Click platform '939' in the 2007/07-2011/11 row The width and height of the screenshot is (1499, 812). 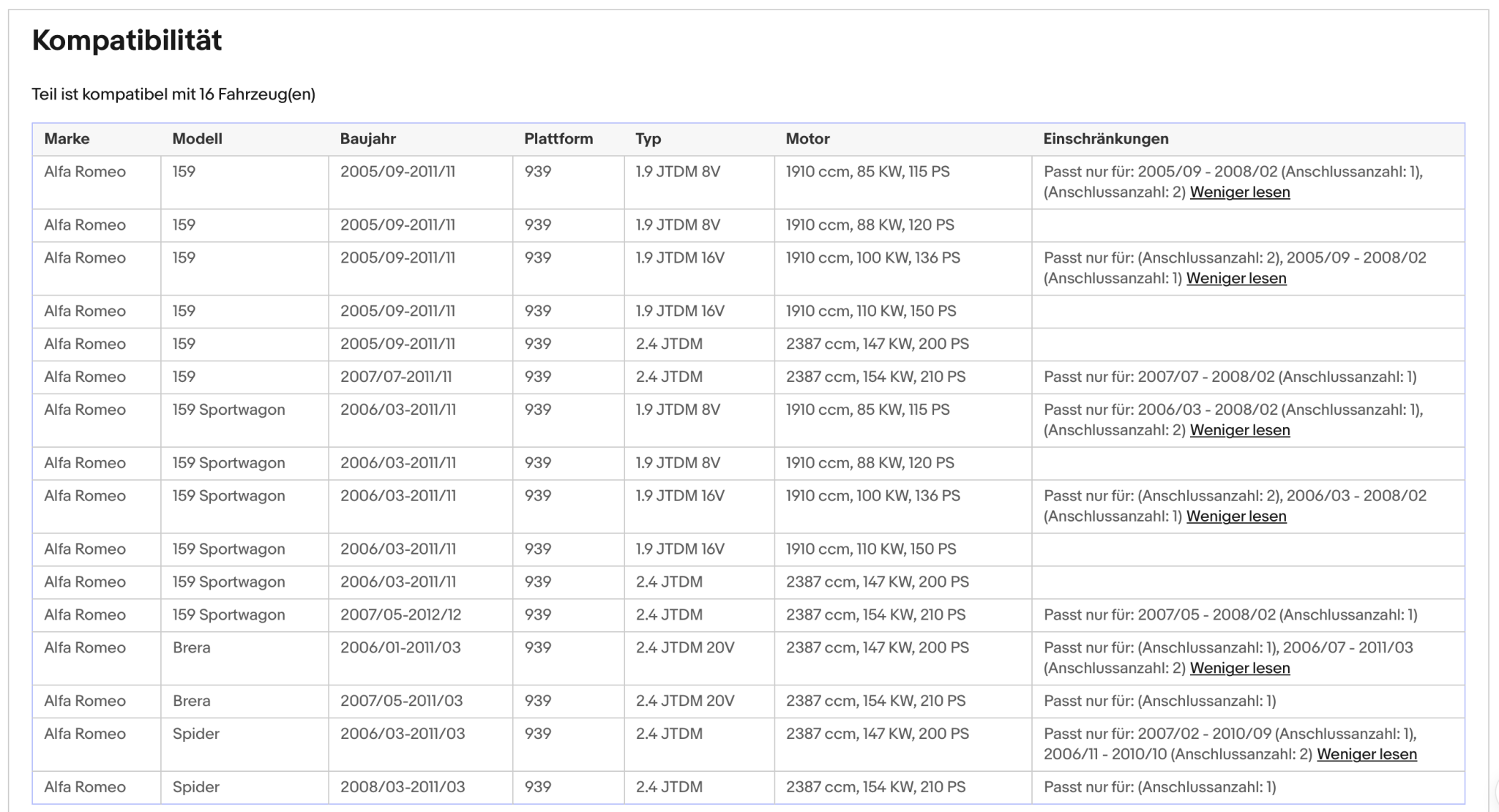537,377
